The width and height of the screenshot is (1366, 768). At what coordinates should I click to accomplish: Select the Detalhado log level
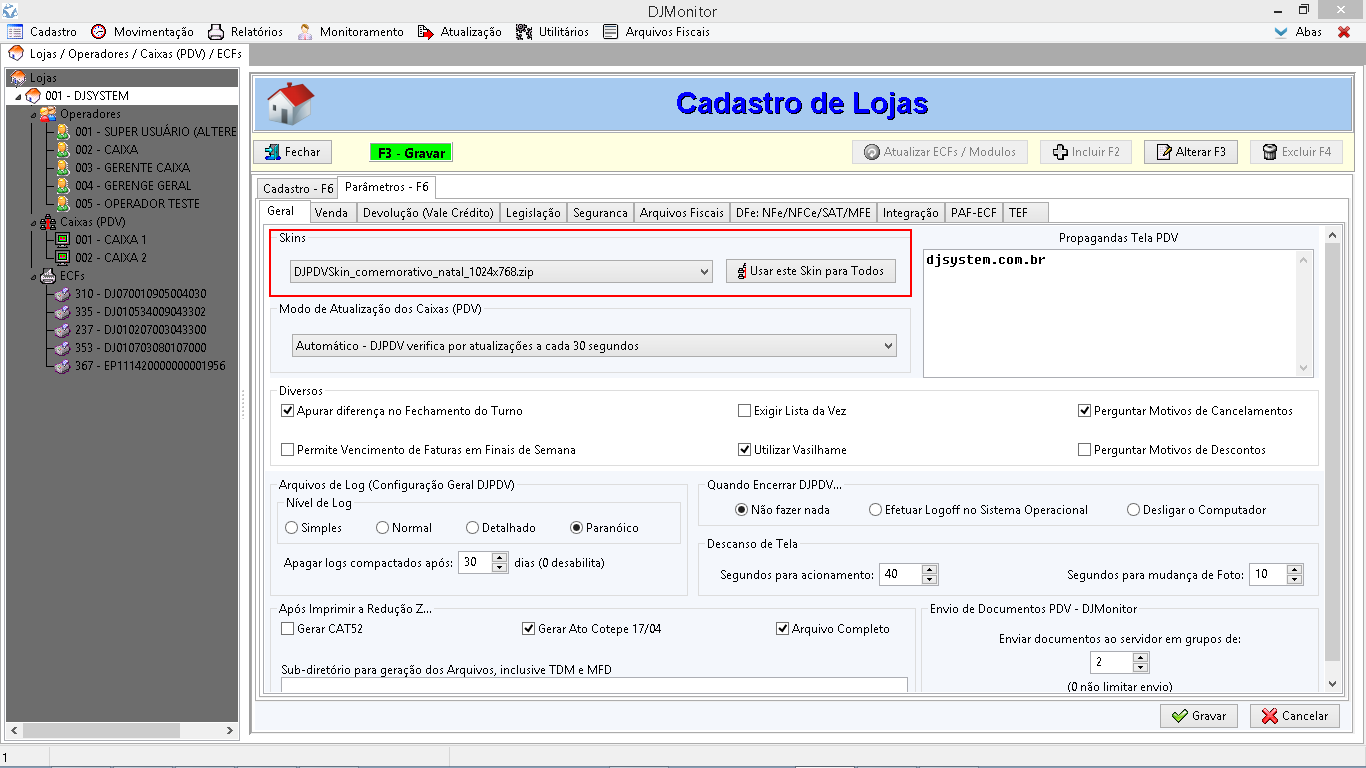473,528
